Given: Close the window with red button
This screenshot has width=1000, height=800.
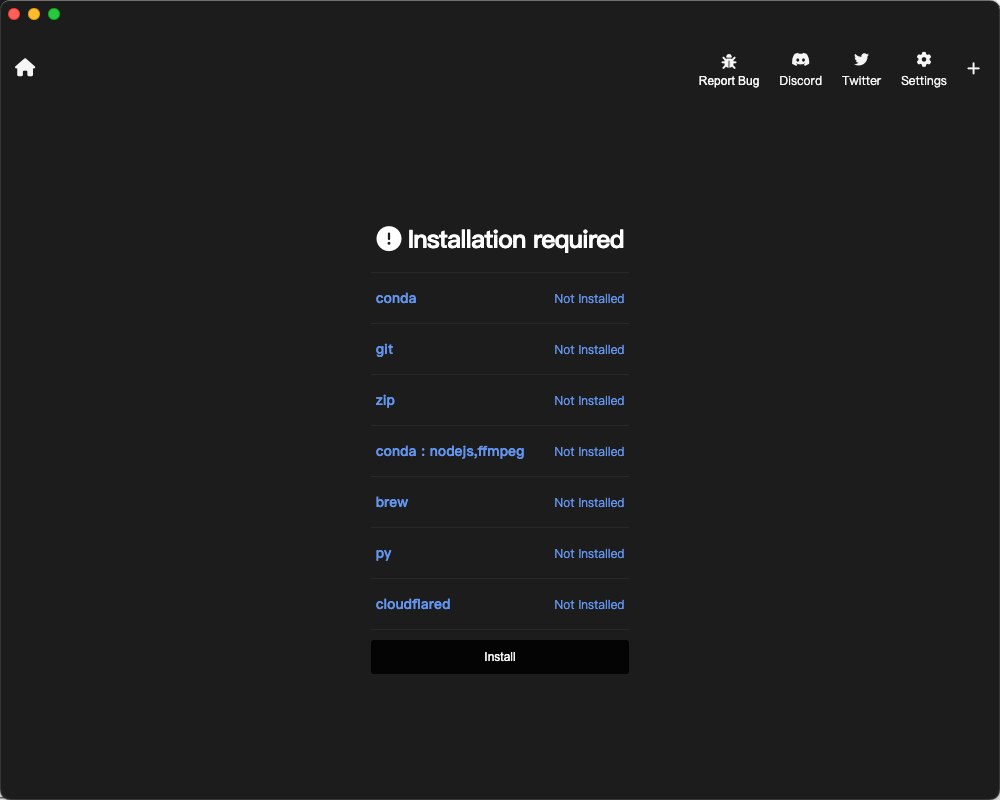Looking at the screenshot, I should tap(14, 14).
